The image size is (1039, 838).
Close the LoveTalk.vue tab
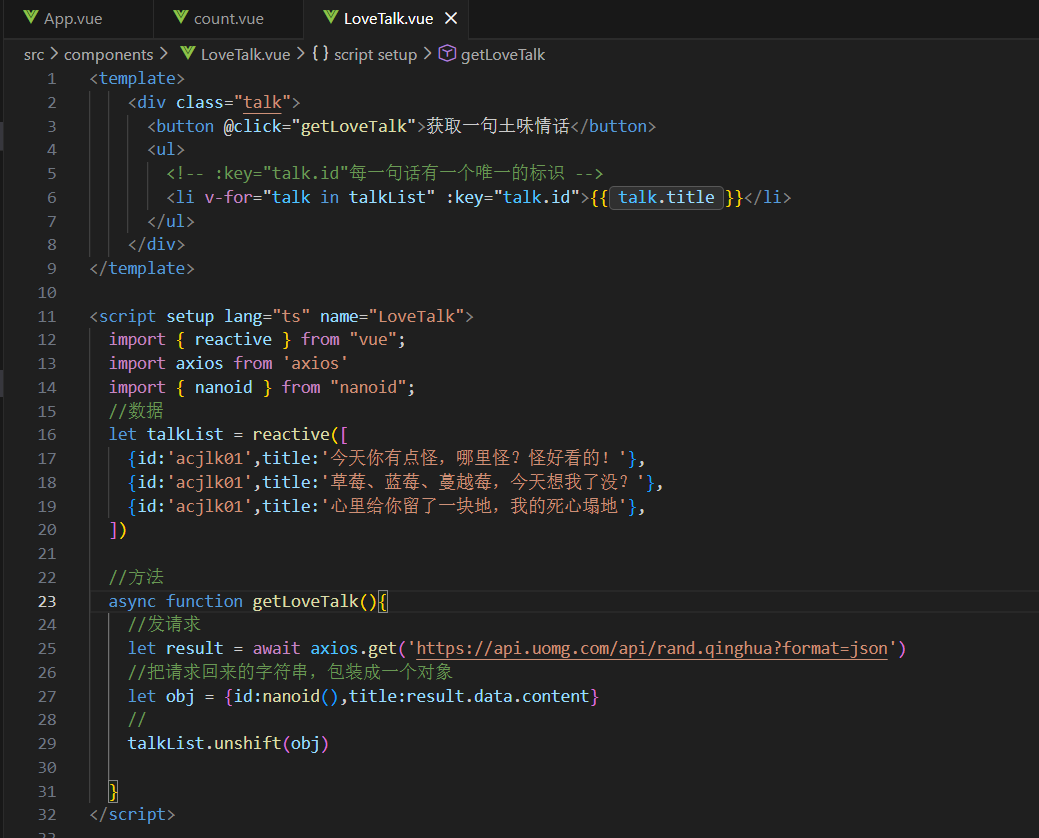pyautogui.click(x=451, y=19)
